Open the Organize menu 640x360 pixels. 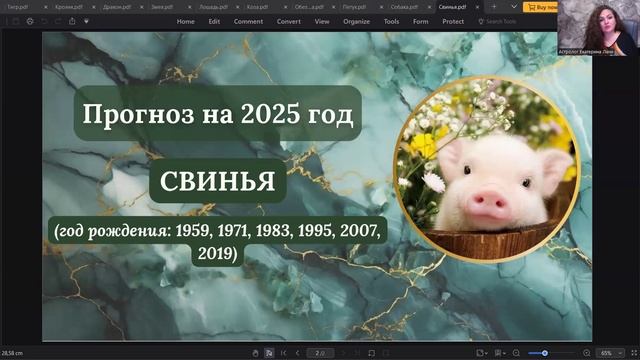coord(356,22)
